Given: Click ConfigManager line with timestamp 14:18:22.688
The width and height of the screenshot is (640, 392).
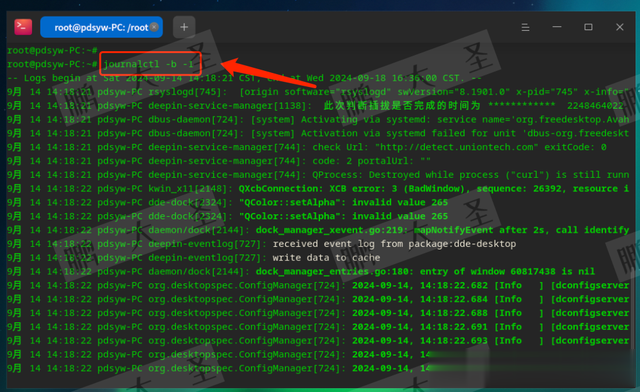Looking at the screenshot, I should coord(318,314).
